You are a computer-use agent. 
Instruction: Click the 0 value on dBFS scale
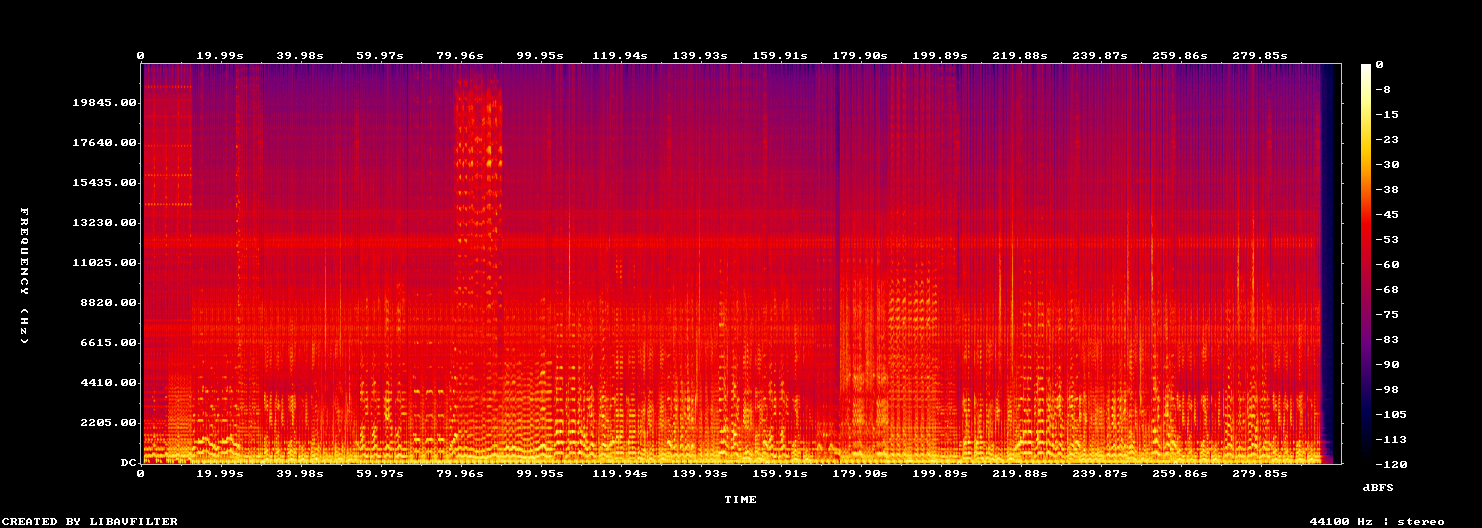pyautogui.click(x=1379, y=65)
